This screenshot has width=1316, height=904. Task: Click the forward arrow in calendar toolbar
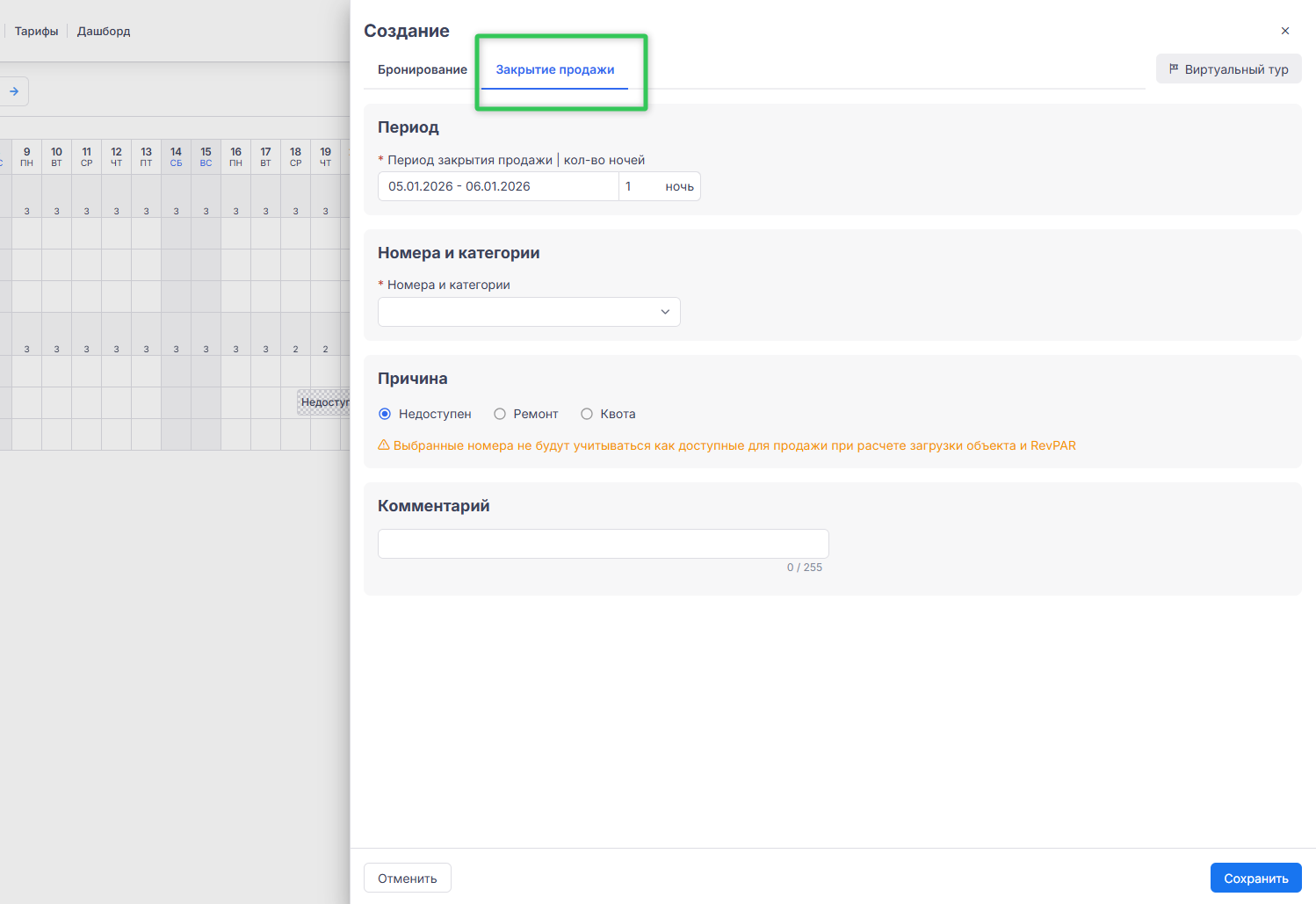14,91
